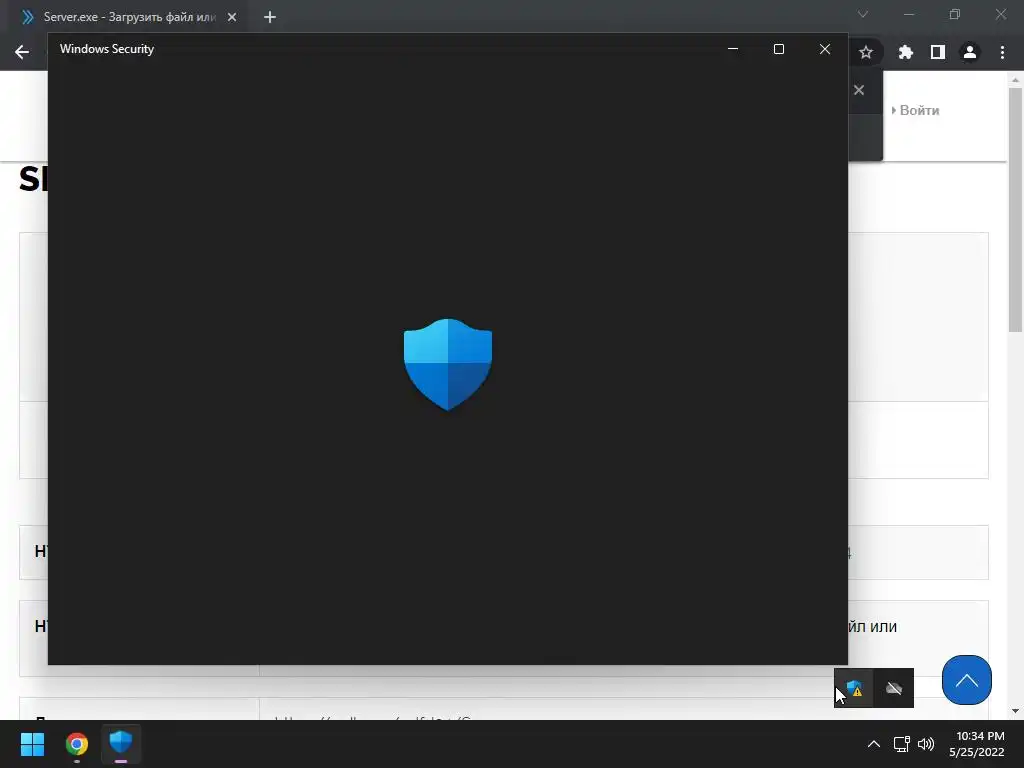1024x768 pixels.
Task: Show hidden system tray icons chevron
Action: 873,744
